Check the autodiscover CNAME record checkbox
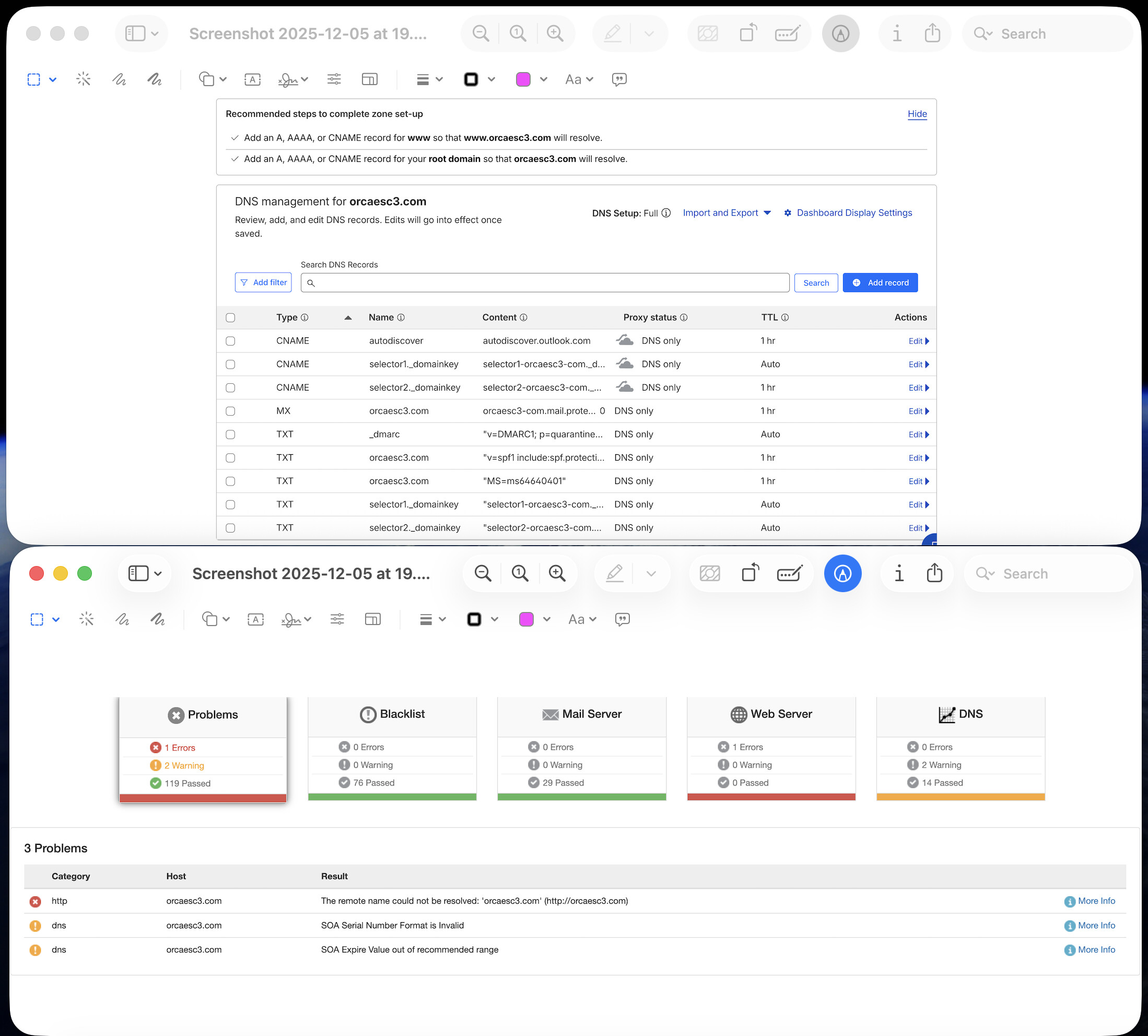Image resolution: width=1148 pixels, height=1036 pixels. coord(231,341)
